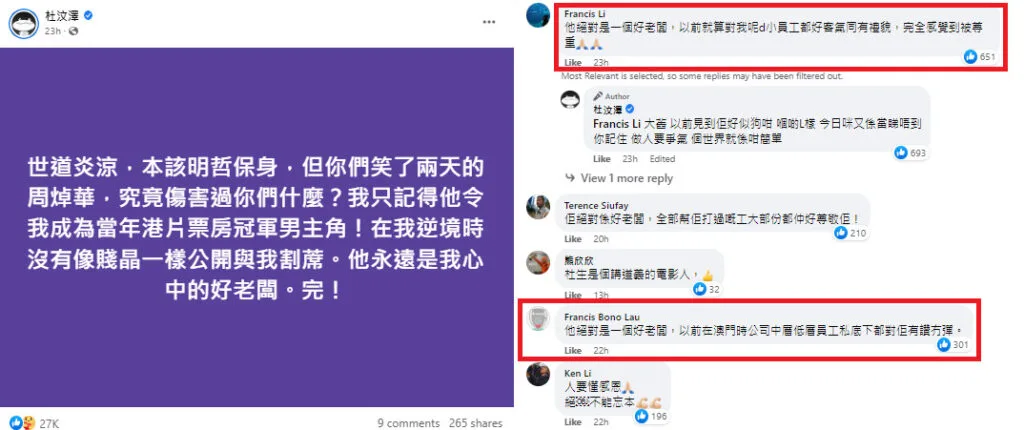1024x430 pixels.
Task: Click 杜汶澤 profile picture in post header
Action: [23, 24]
